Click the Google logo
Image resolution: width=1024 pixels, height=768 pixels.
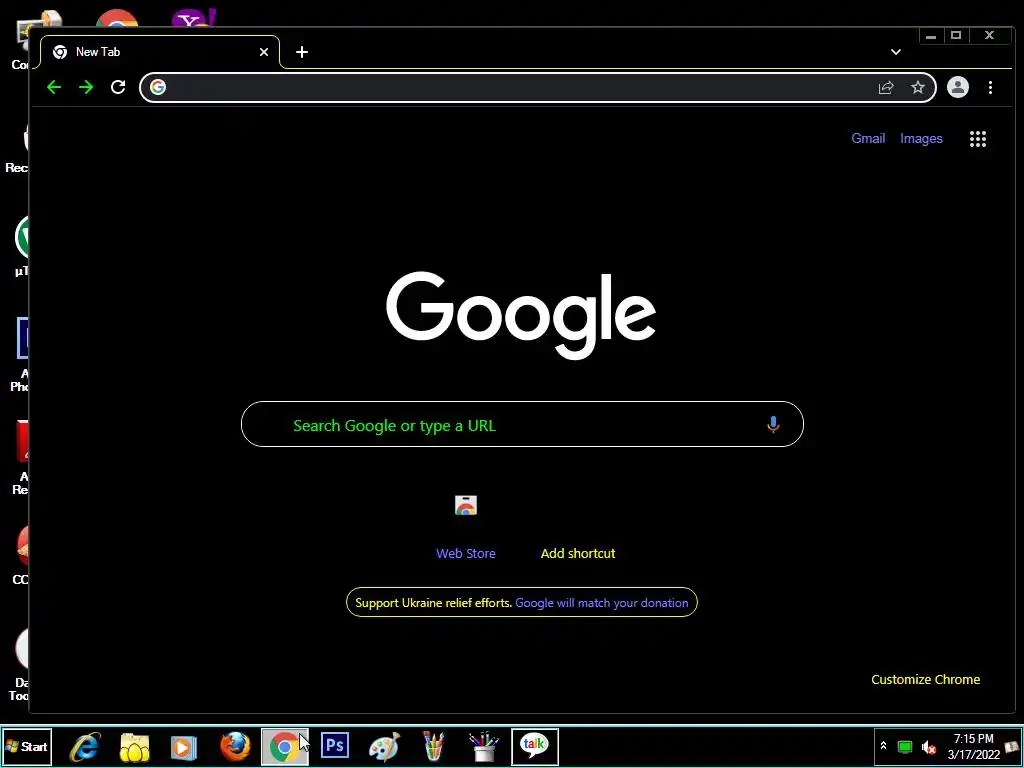coord(520,315)
